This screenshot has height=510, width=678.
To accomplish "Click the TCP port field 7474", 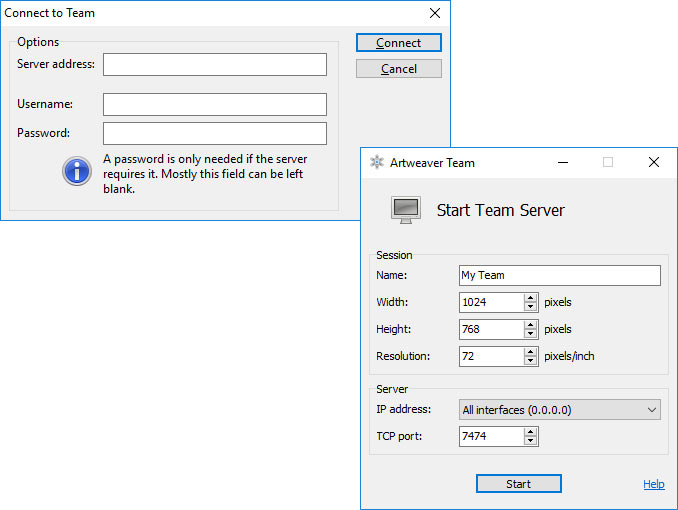I will click(x=491, y=436).
